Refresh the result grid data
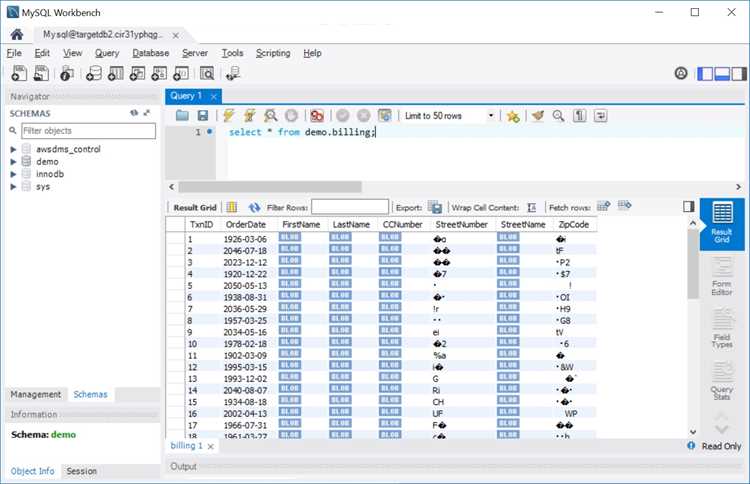The image size is (750, 484). click(254, 208)
